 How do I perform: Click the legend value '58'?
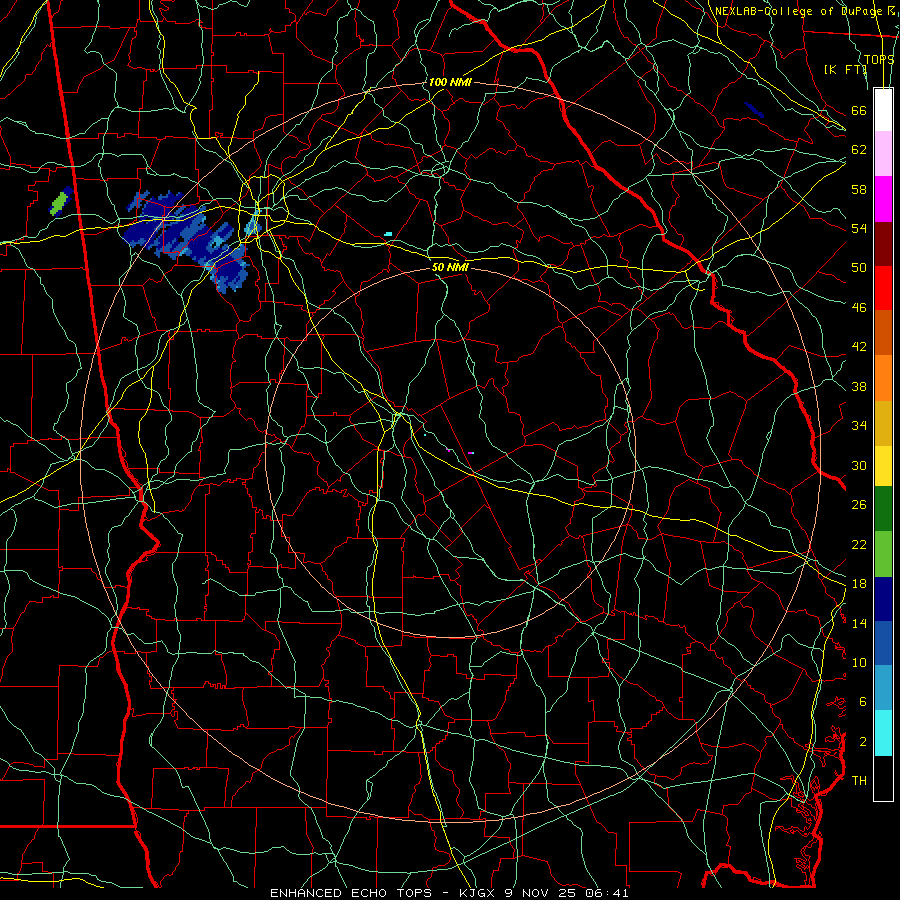tap(859, 189)
